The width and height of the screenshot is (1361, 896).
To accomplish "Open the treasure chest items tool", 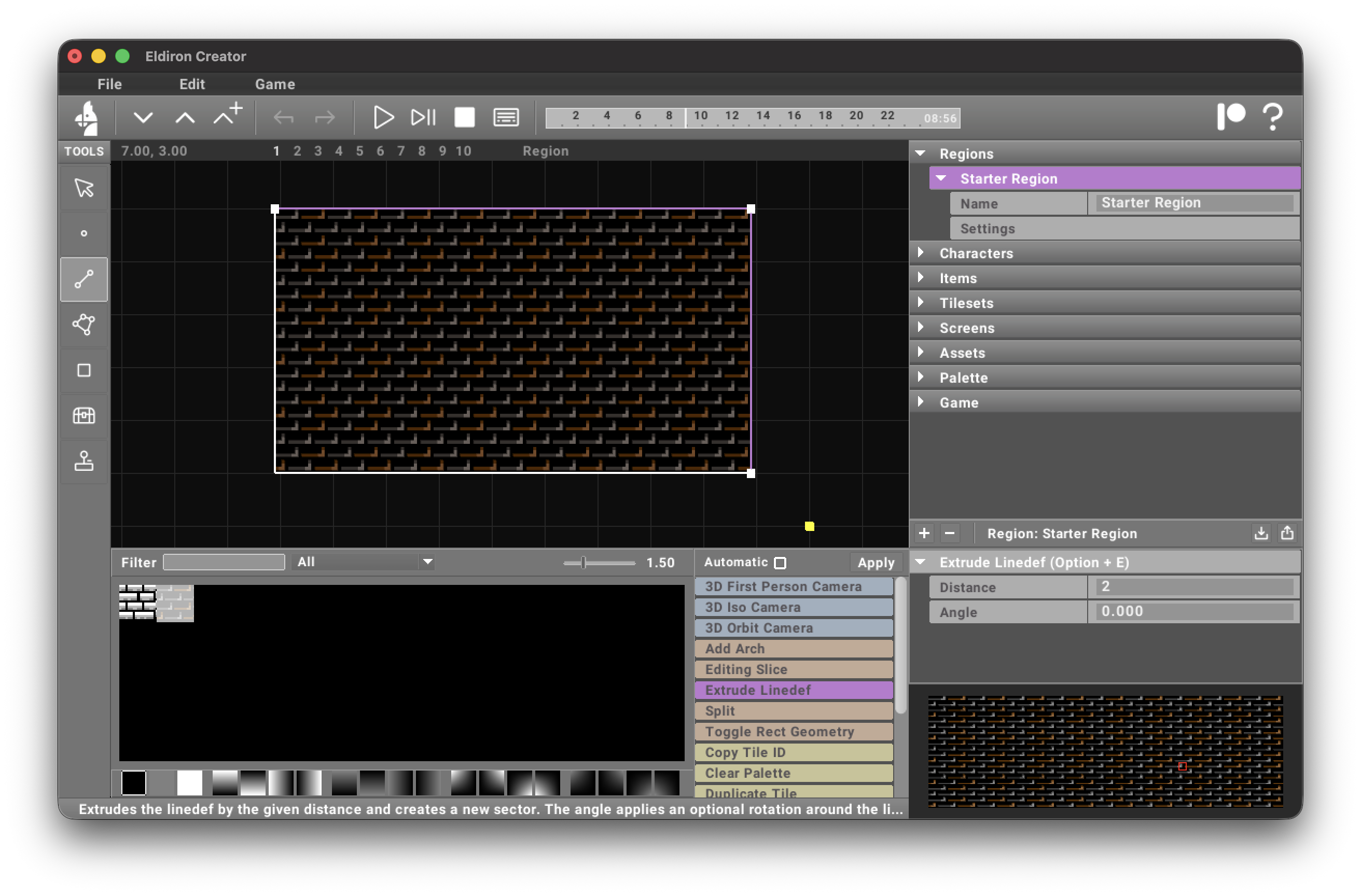I will [84, 416].
